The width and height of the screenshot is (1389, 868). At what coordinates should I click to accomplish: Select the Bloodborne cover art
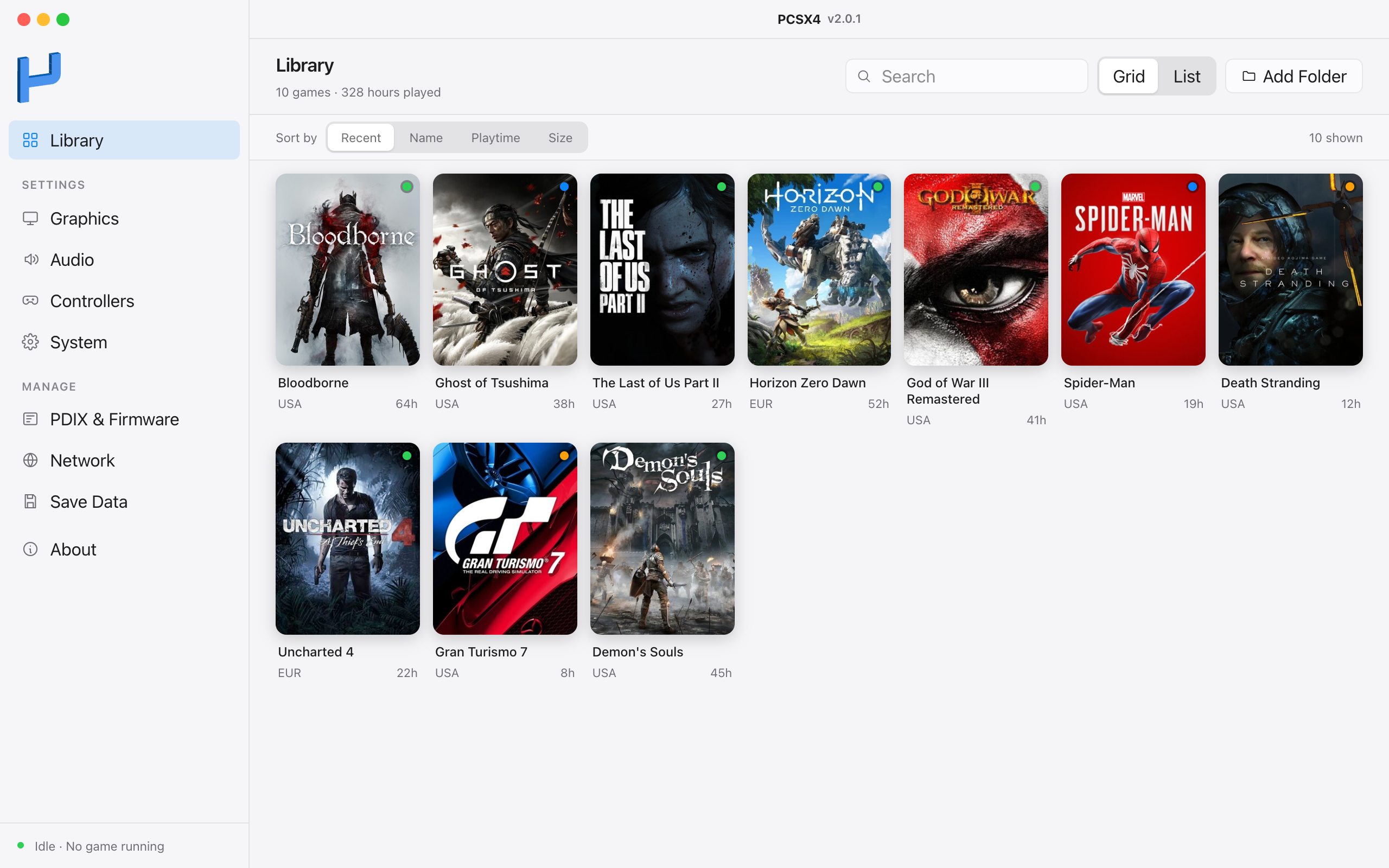coord(347,269)
